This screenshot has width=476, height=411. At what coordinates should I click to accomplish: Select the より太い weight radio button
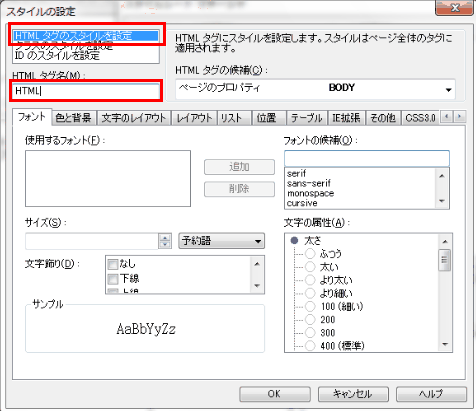click(310, 280)
